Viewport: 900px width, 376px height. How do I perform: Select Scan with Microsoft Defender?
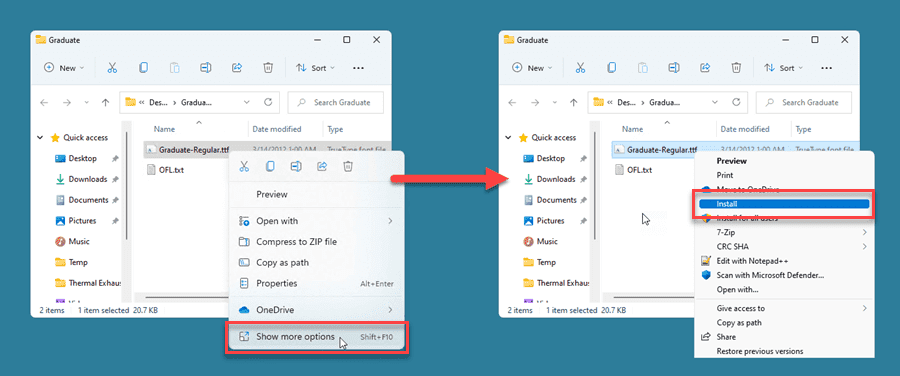coord(783,275)
